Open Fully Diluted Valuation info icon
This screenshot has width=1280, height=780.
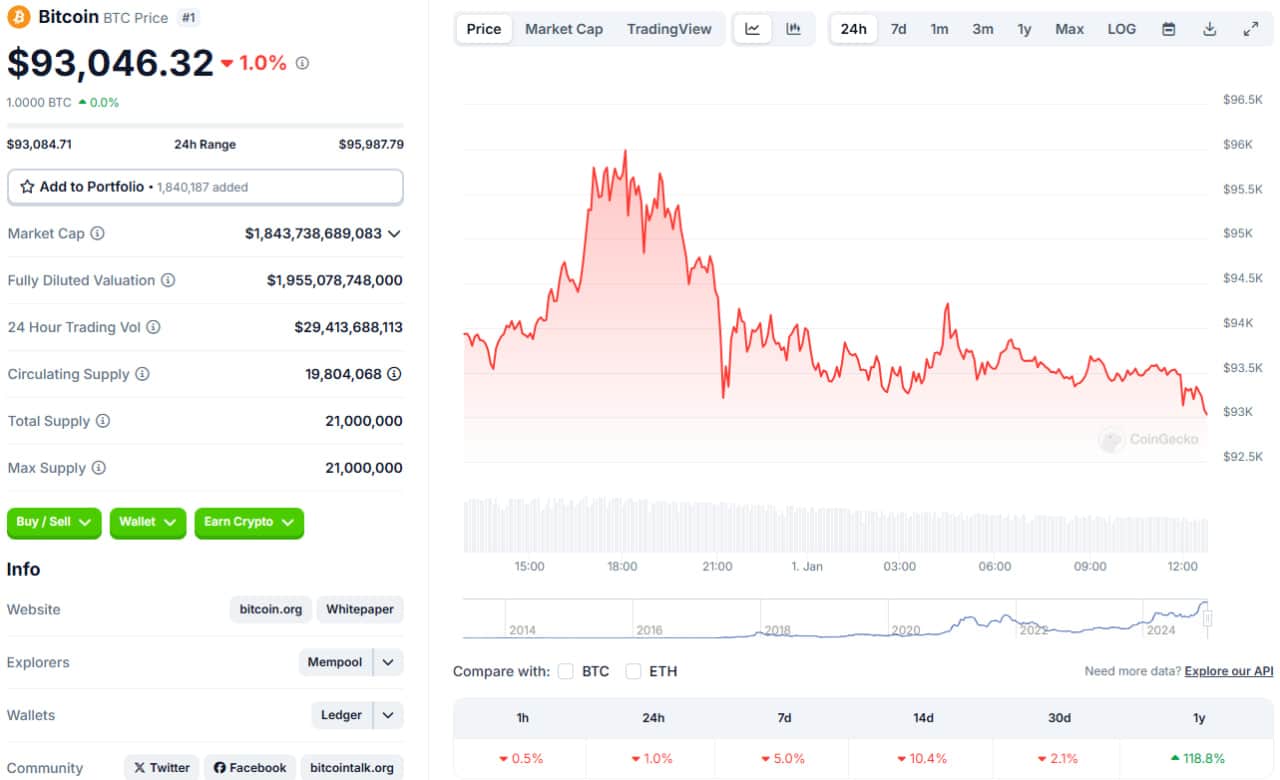pos(168,280)
